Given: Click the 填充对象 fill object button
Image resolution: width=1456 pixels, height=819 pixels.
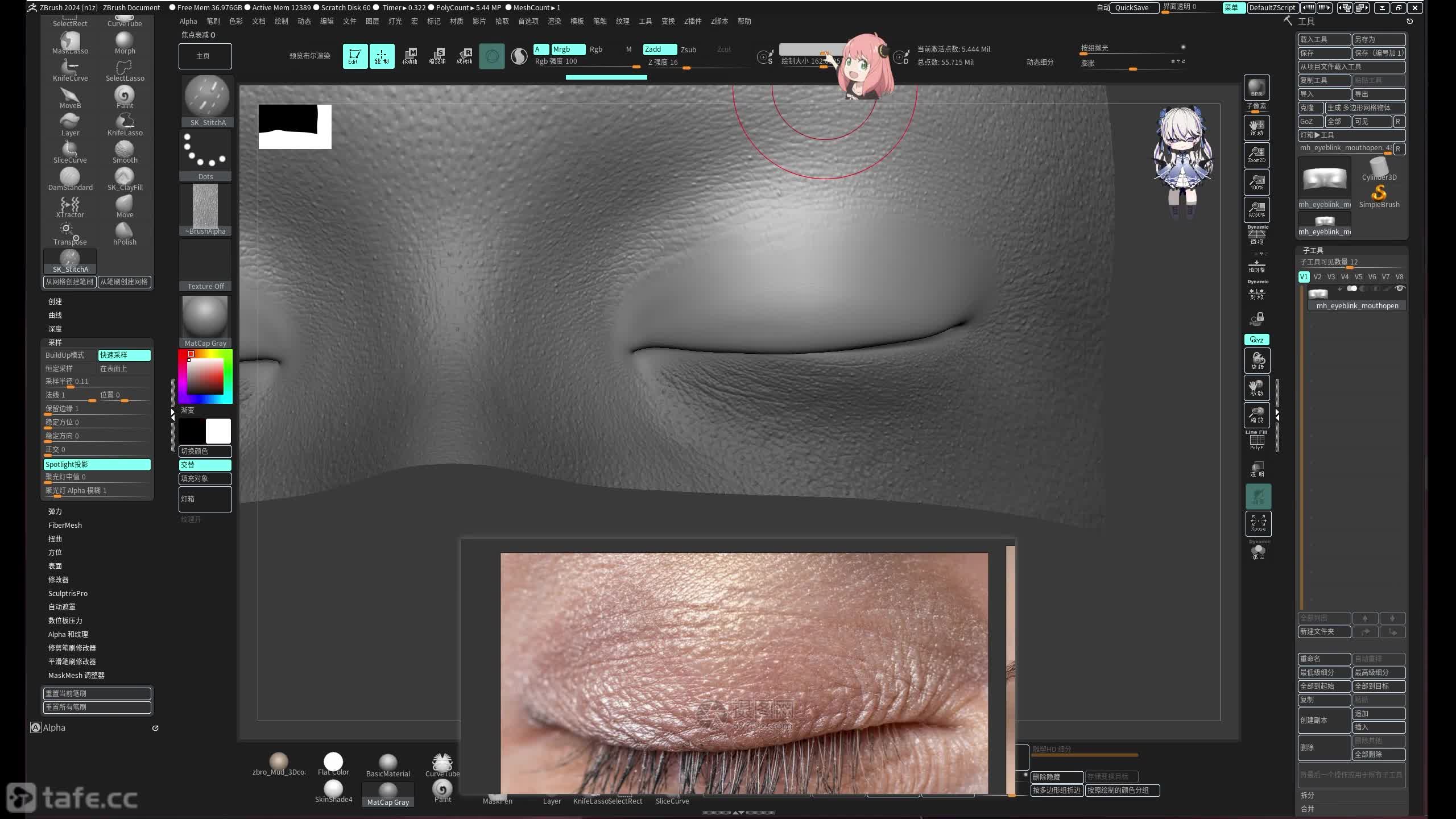Looking at the screenshot, I should click(x=205, y=478).
